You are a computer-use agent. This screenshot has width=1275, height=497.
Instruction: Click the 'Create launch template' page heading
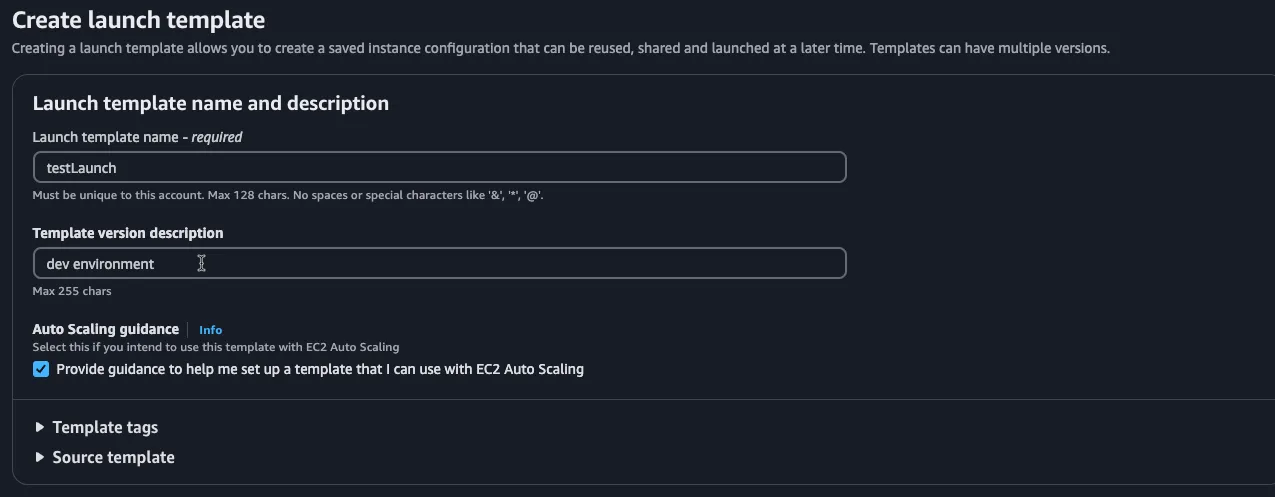138,19
